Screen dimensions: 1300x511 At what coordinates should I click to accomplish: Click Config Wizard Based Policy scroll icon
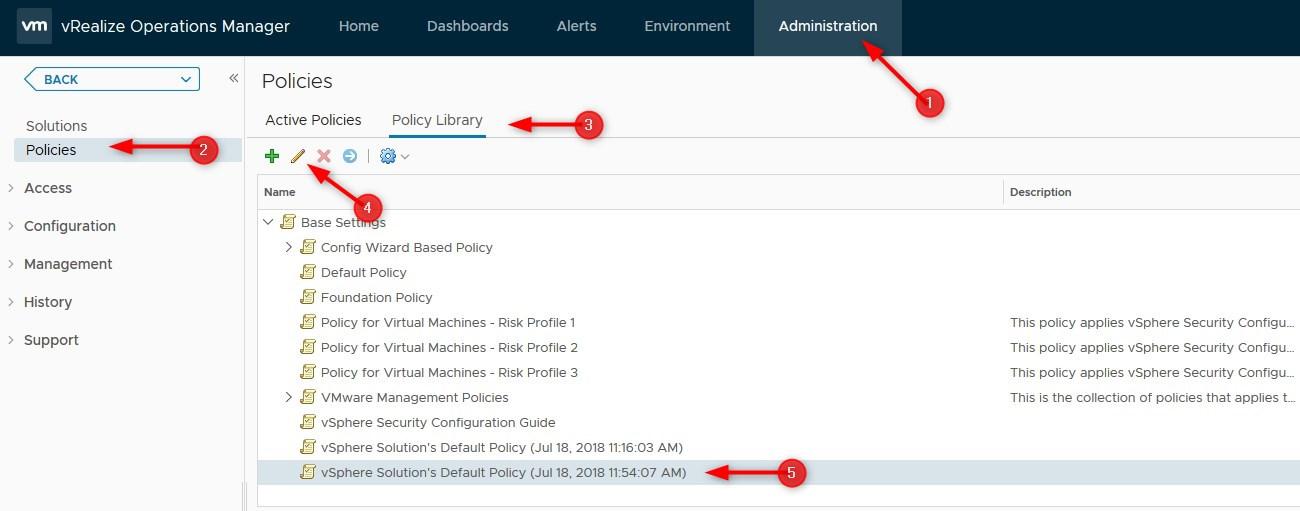pyautogui.click(x=308, y=247)
